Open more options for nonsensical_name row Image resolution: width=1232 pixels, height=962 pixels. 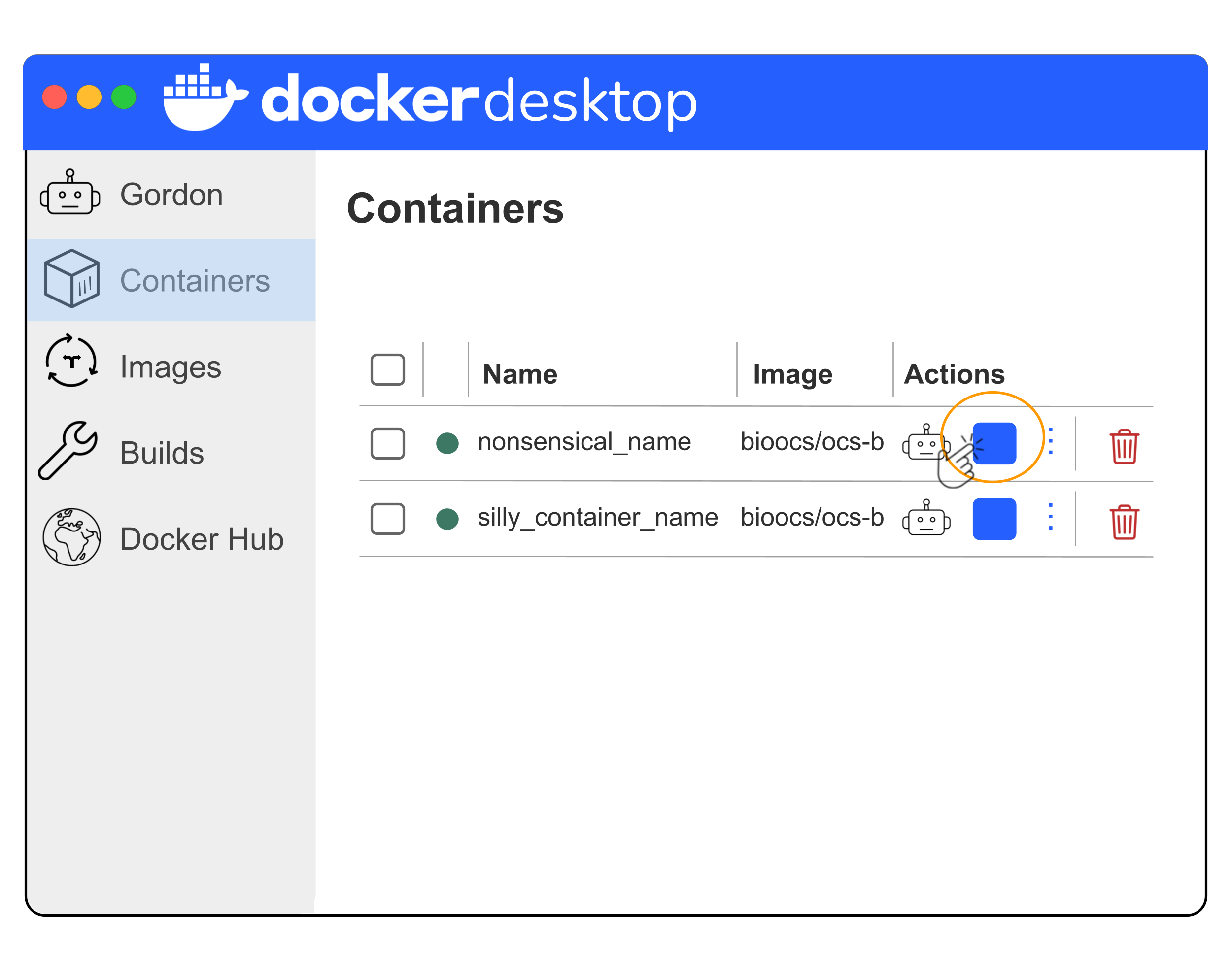(x=1051, y=441)
